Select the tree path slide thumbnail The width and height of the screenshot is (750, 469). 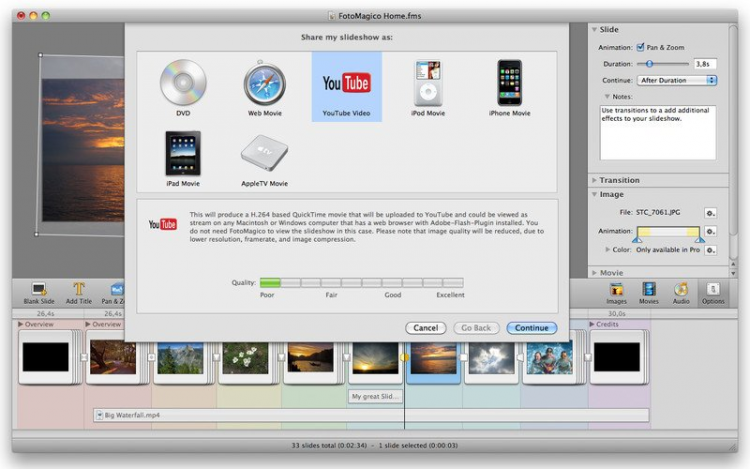point(113,357)
